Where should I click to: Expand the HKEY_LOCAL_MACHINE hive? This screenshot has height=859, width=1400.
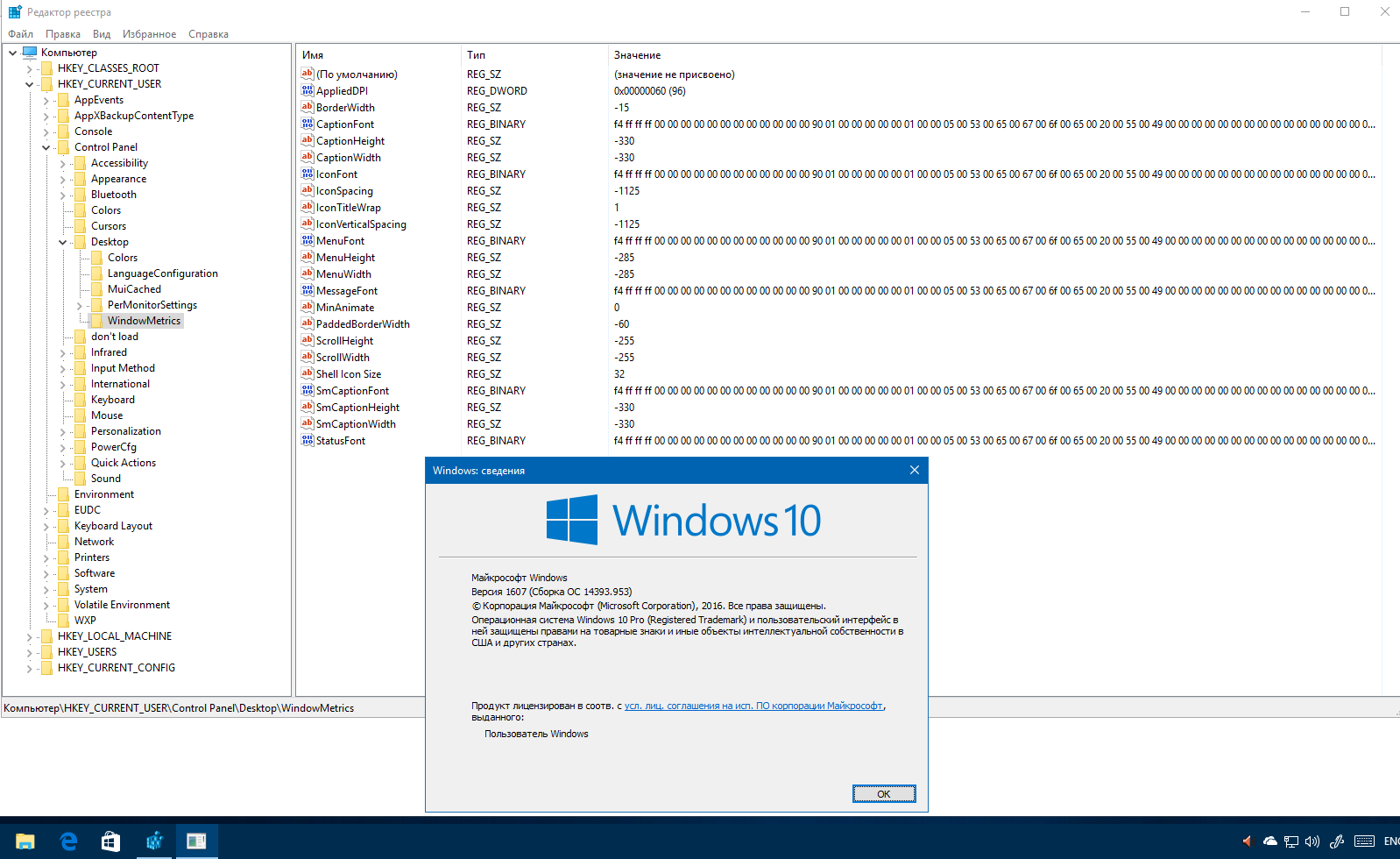[x=30, y=636]
